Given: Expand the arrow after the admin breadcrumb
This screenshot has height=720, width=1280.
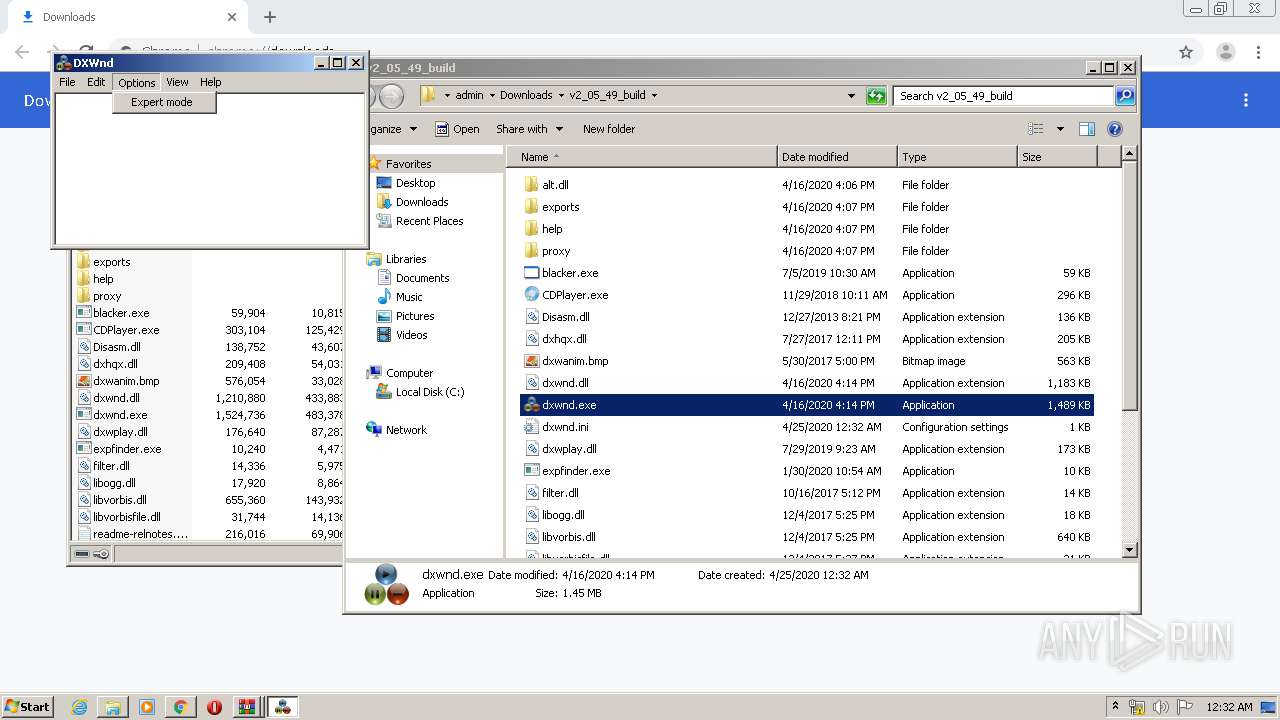Looking at the screenshot, I should pyautogui.click(x=492, y=96).
